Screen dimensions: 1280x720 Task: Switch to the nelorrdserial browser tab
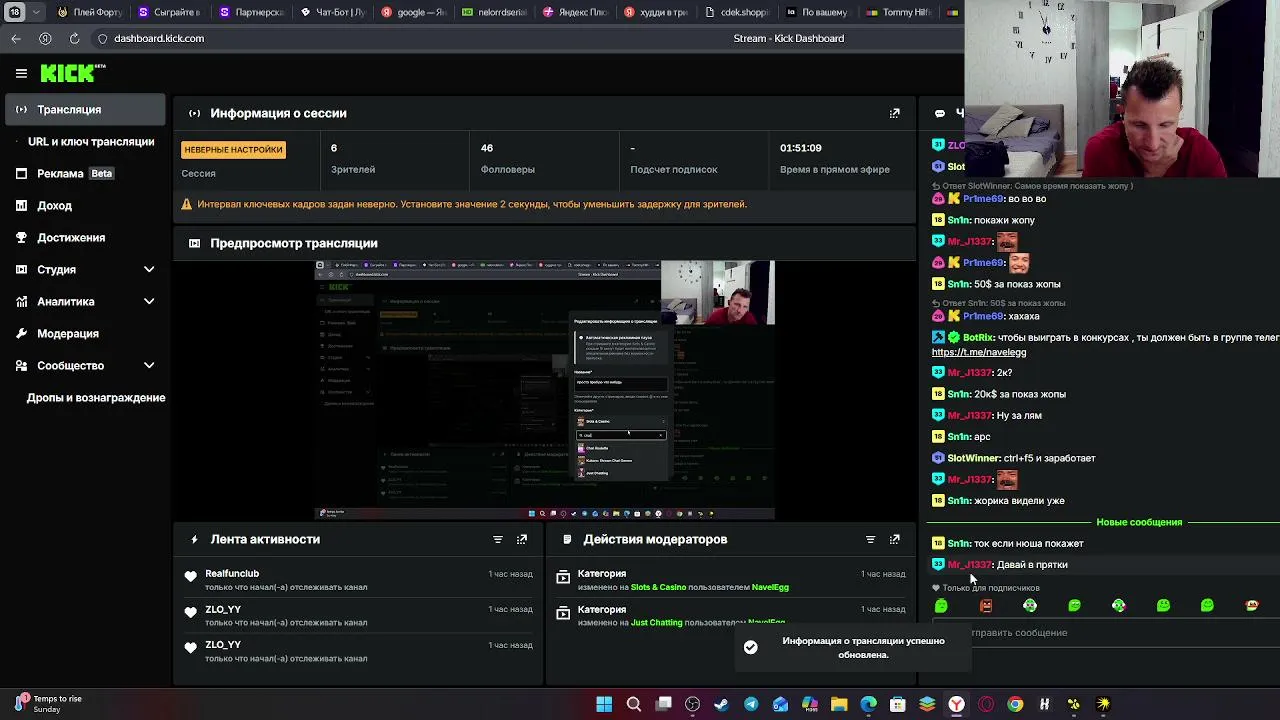coord(494,12)
